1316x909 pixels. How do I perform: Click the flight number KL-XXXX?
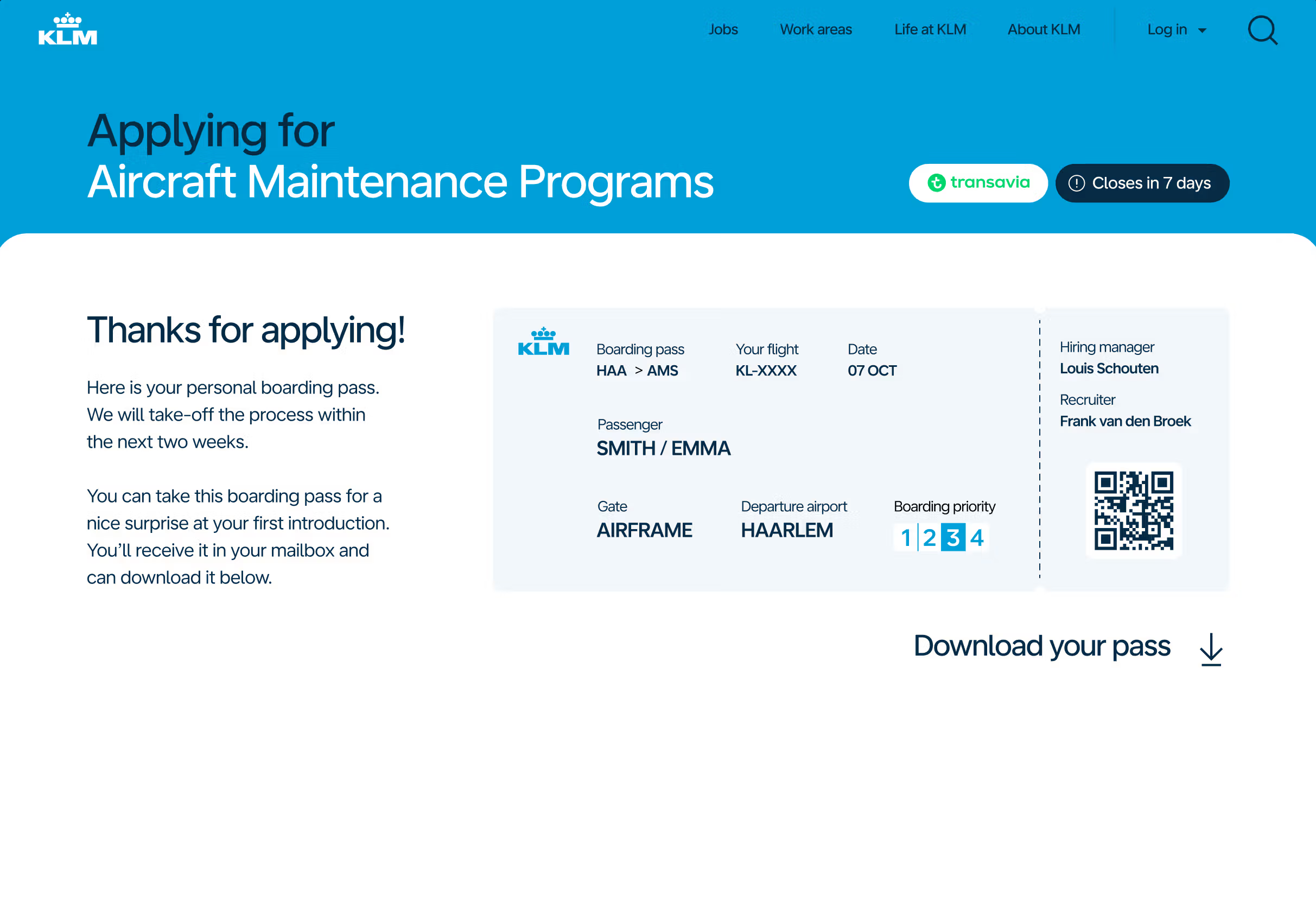(766, 370)
